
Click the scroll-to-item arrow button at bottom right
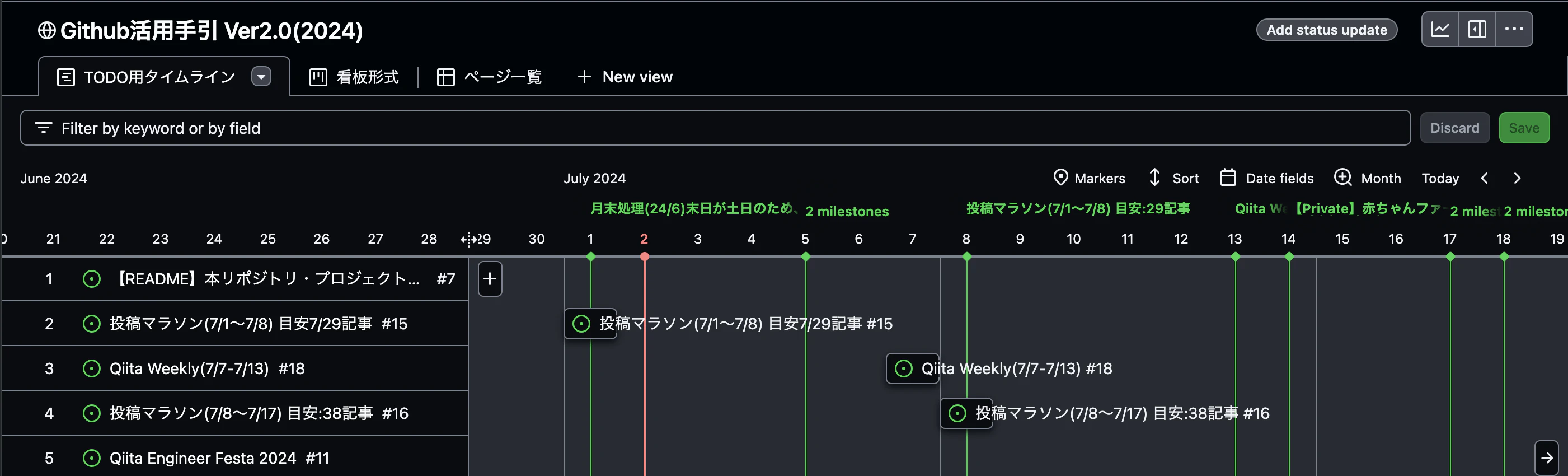tap(1547, 458)
